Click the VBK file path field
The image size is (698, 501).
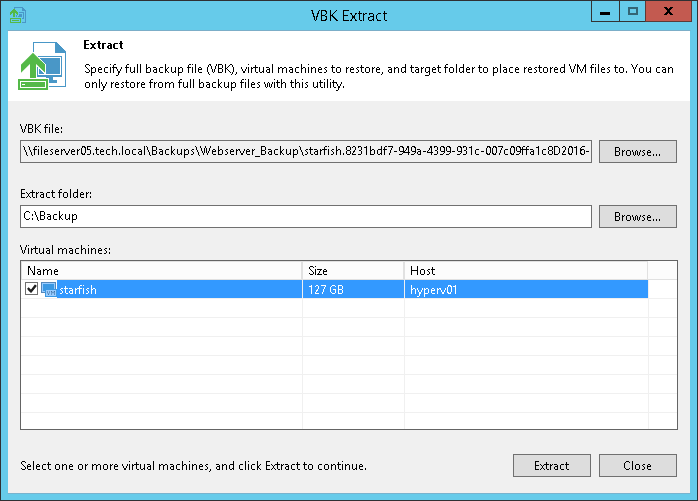[x=306, y=151]
